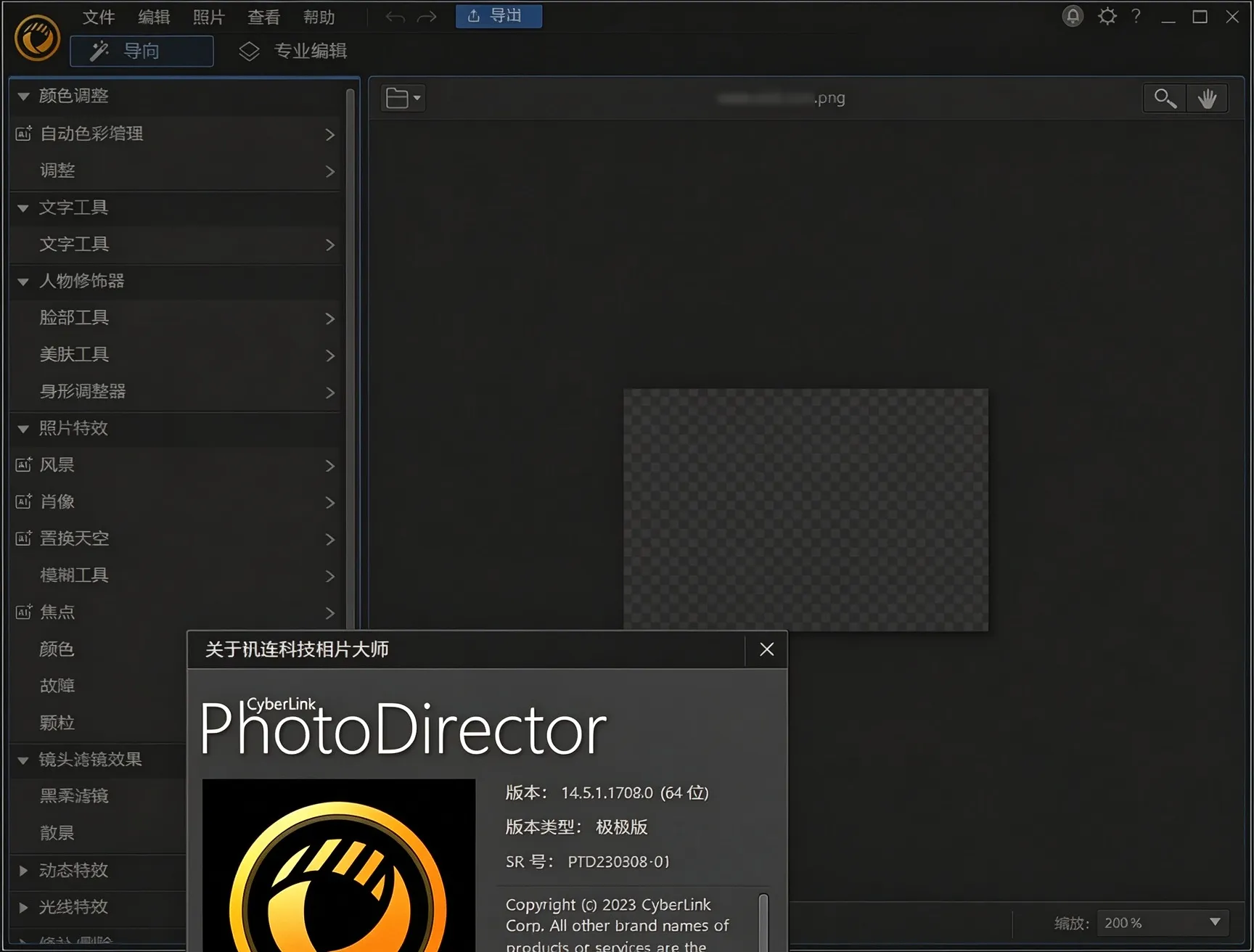Open the 模糊工具 item
Viewport: 1254px width, 952px height.
click(x=175, y=575)
